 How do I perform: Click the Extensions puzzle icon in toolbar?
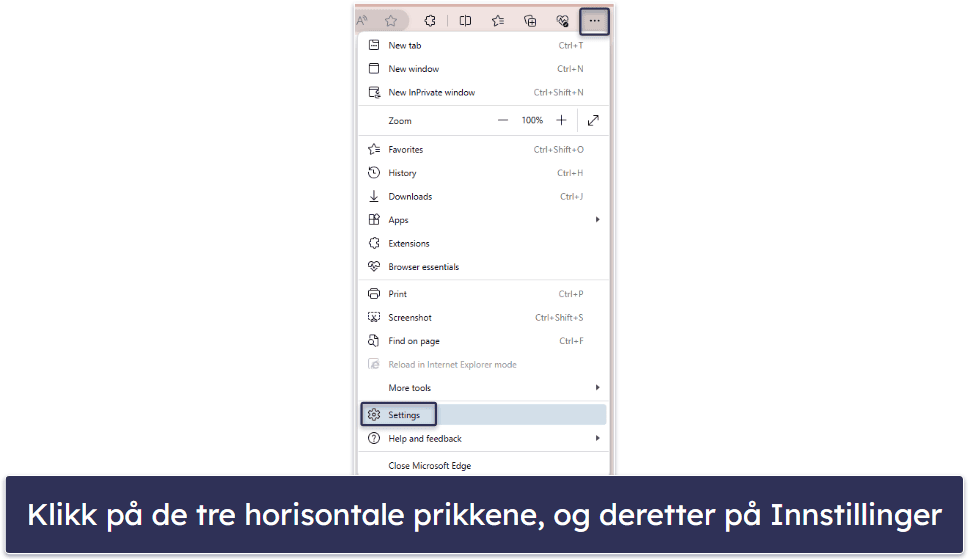(430, 21)
